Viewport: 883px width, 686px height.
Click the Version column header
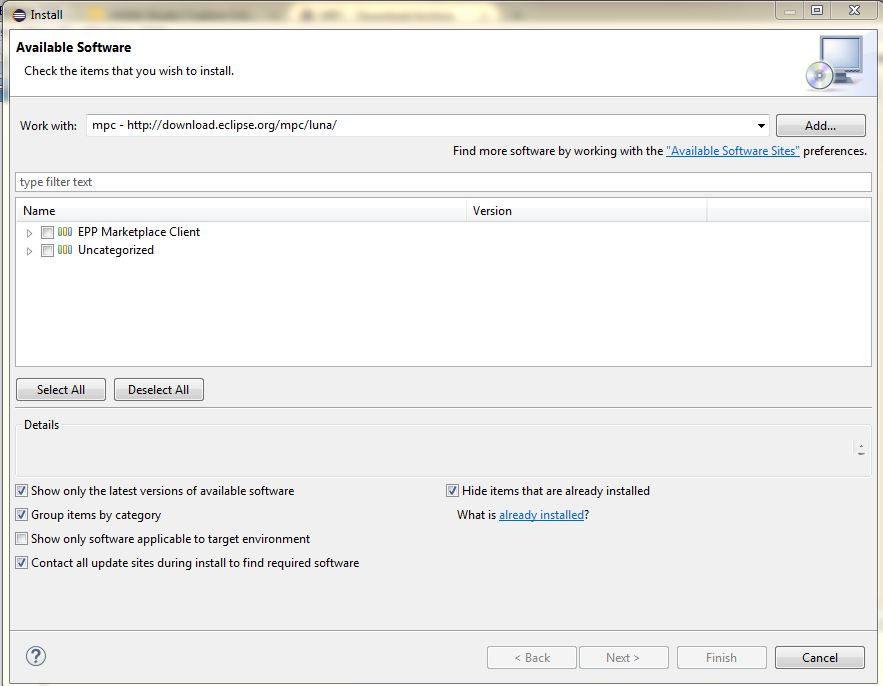[x=586, y=211]
